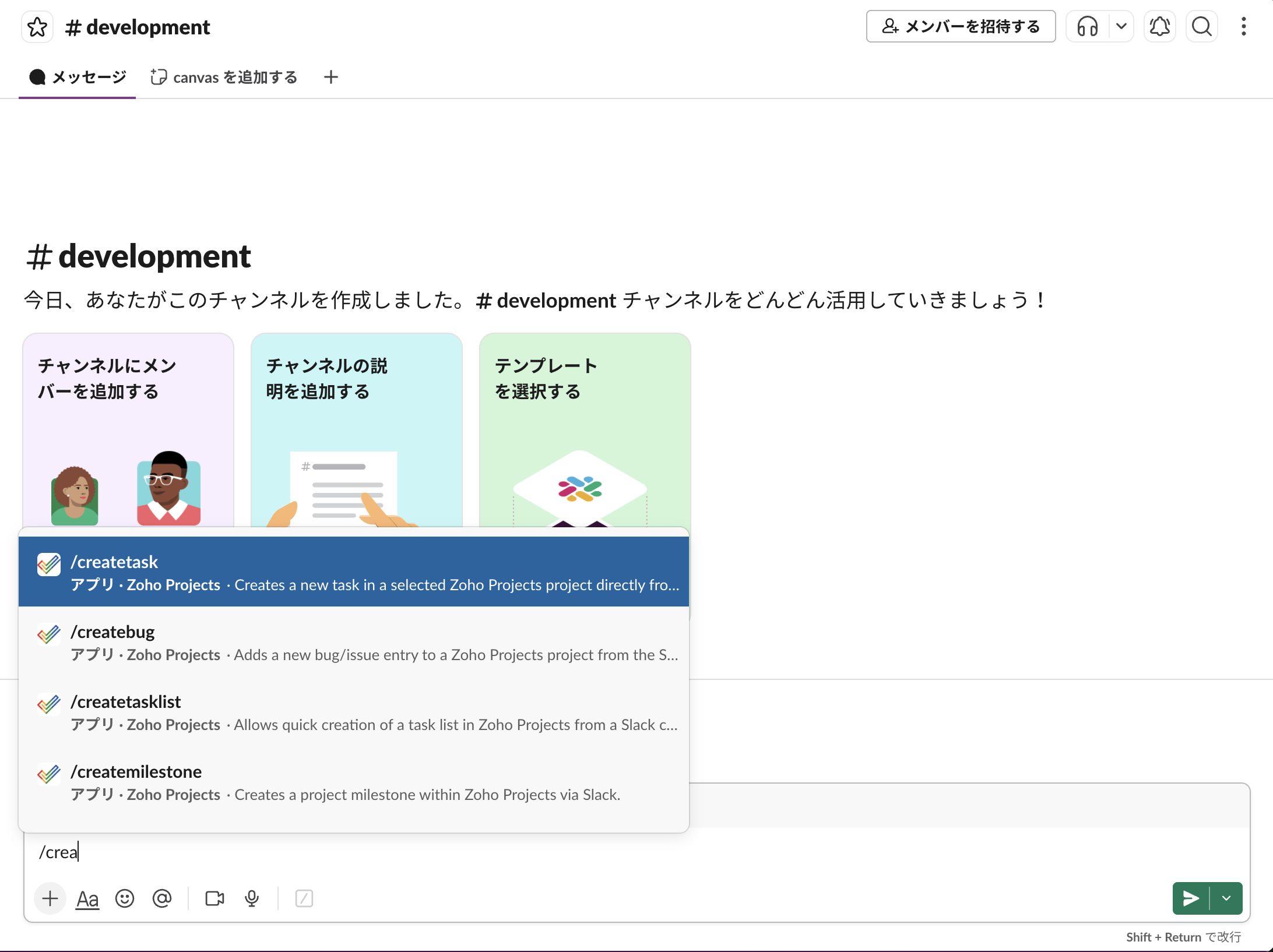Open チャンネルの説明を追加する card

(x=357, y=430)
